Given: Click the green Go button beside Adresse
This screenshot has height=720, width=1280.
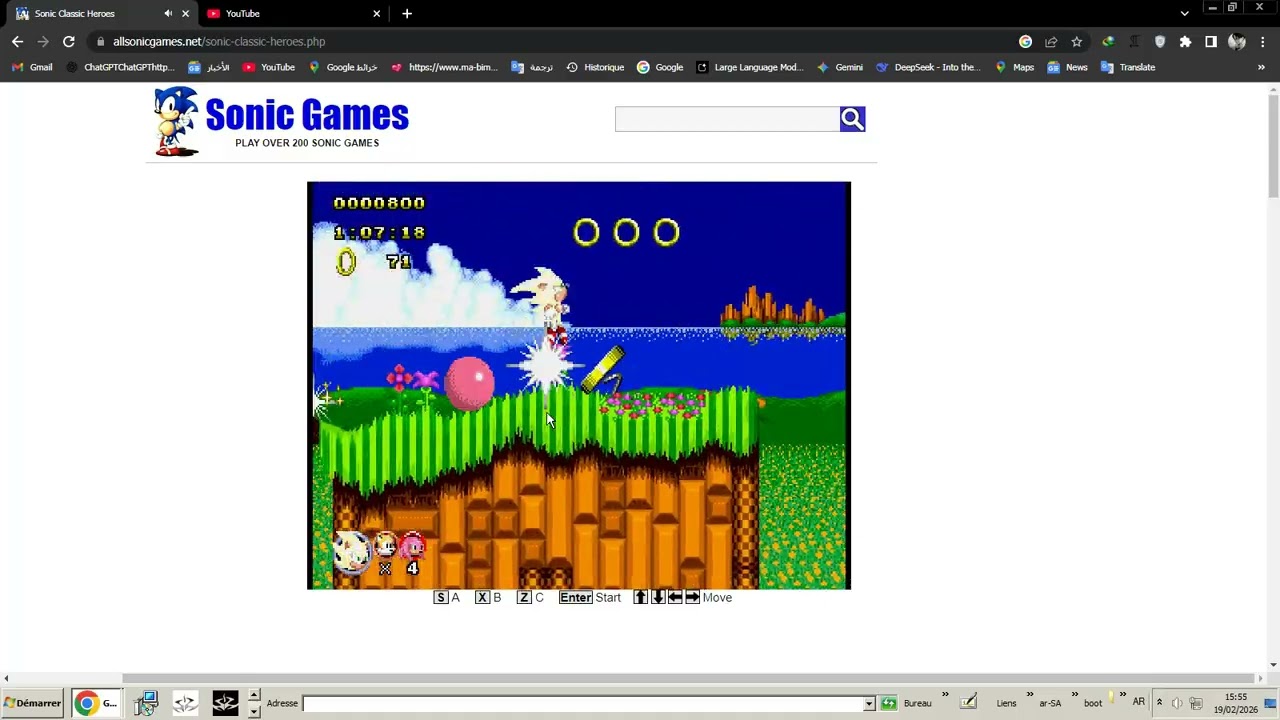Looking at the screenshot, I should [x=888, y=703].
